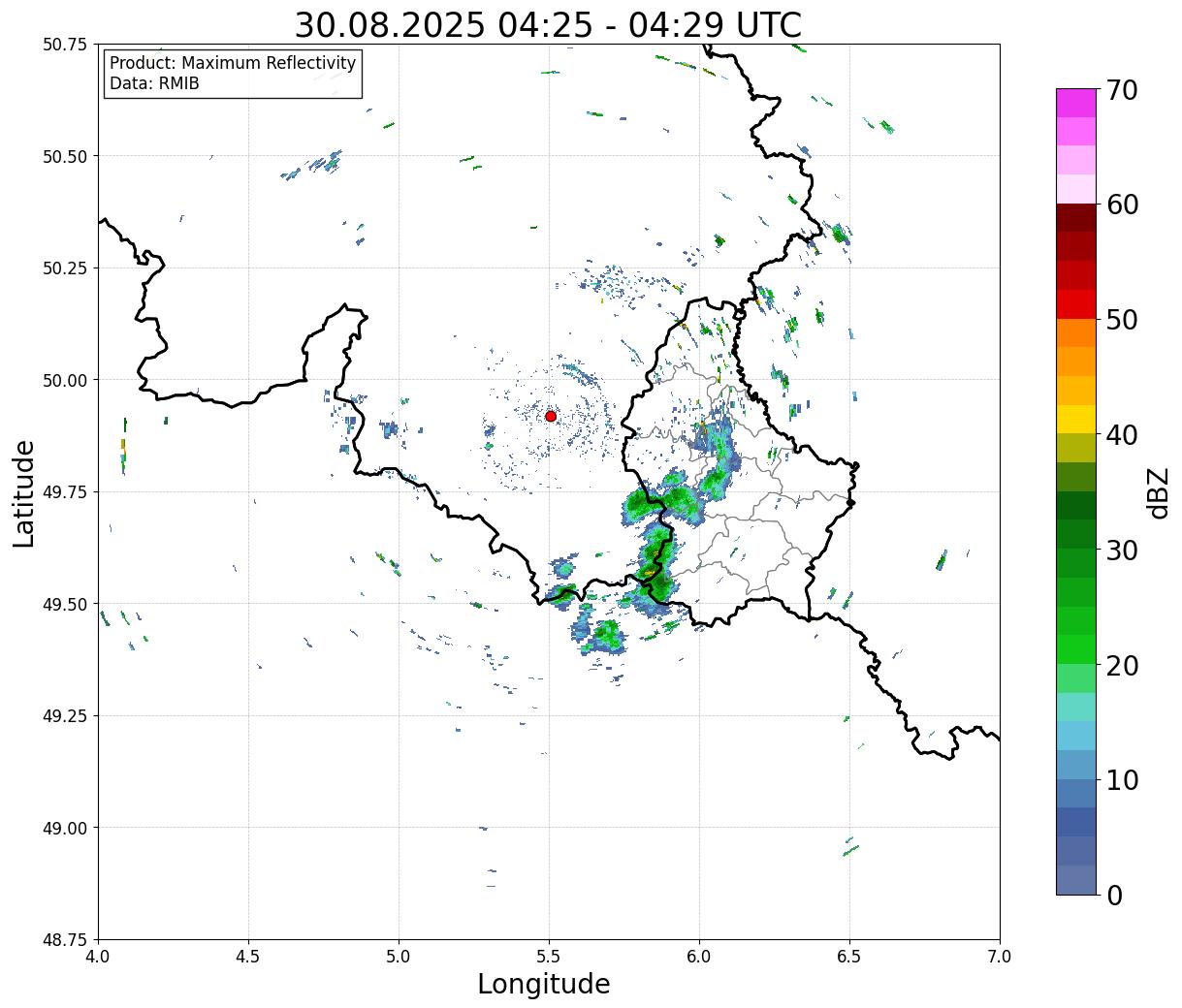This screenshot has height=1008, width=1182.
Task: Click the latitude tick label 50.25
Action: (x=65, y=268)
